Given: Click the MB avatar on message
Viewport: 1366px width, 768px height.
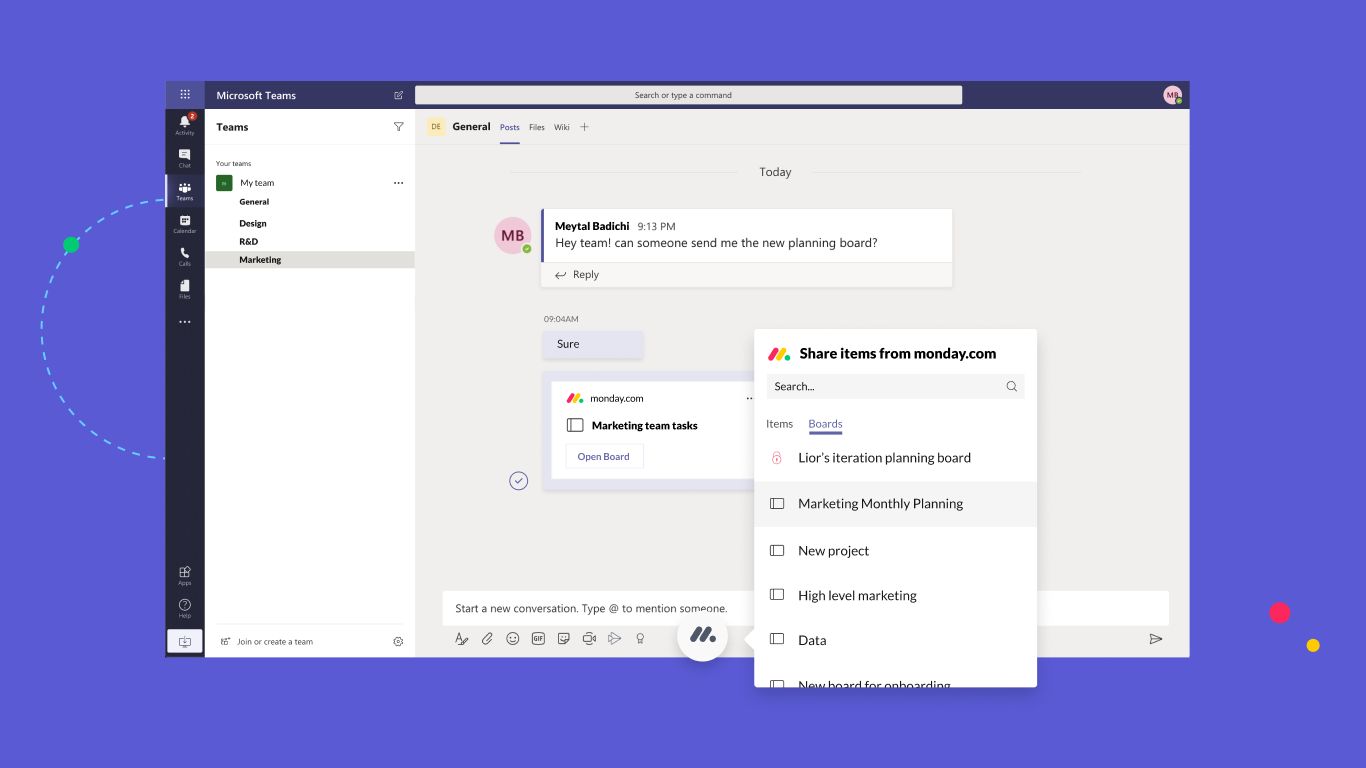Looking at the screenshot, I should tap(512, 236).
